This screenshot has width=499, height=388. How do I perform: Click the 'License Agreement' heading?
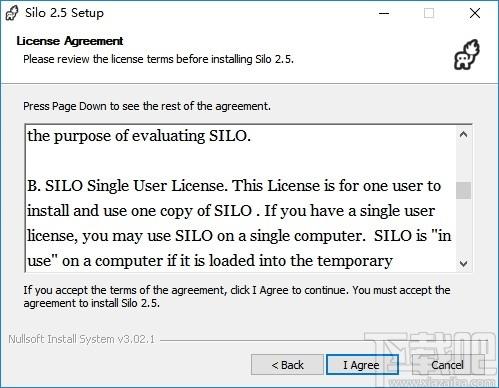[70, 41]
